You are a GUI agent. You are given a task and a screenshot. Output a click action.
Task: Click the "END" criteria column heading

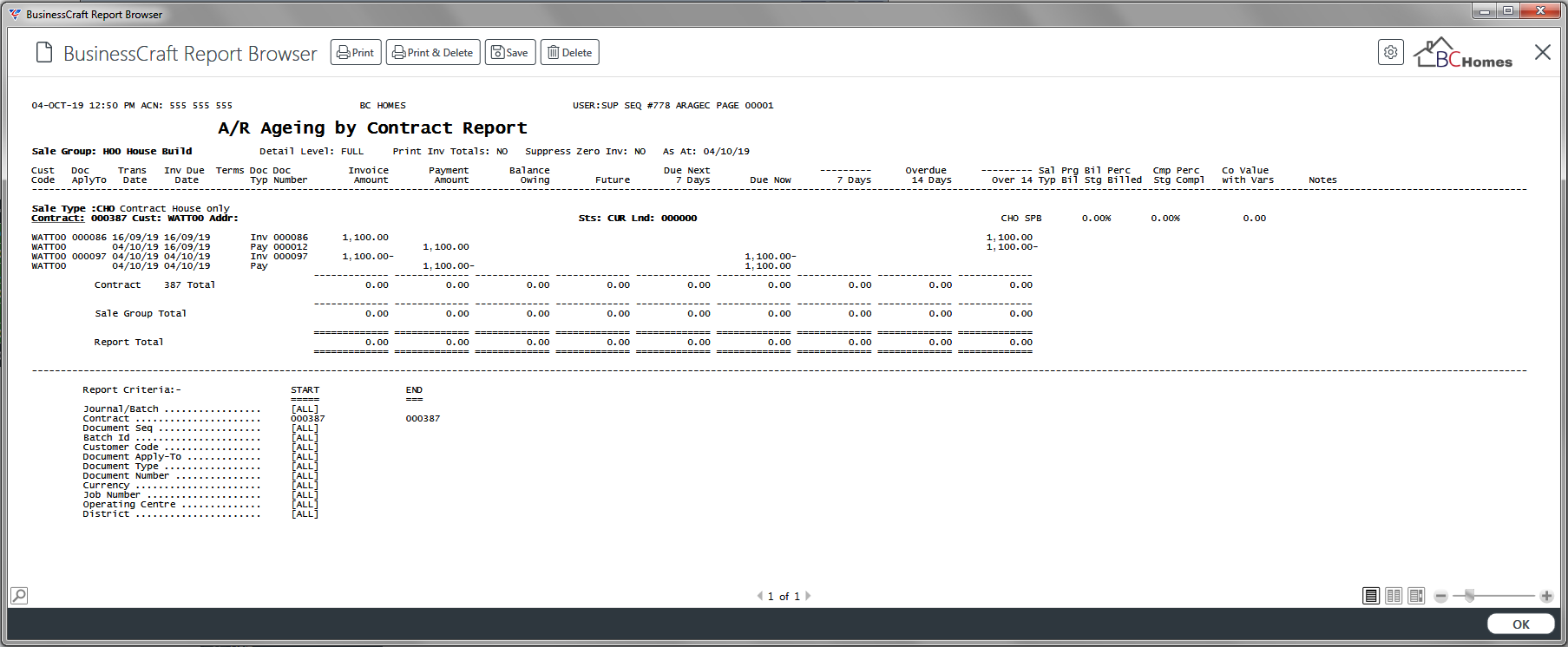[414, 390]
